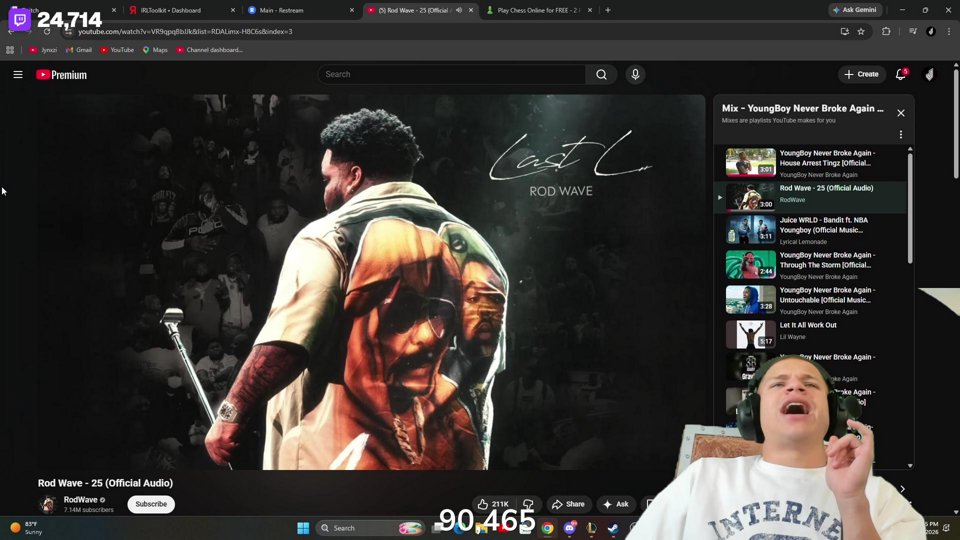The height and width of the screenshot is (540, 960).
Task: Open the Gmail bookmark
Action: coord(79,50)
